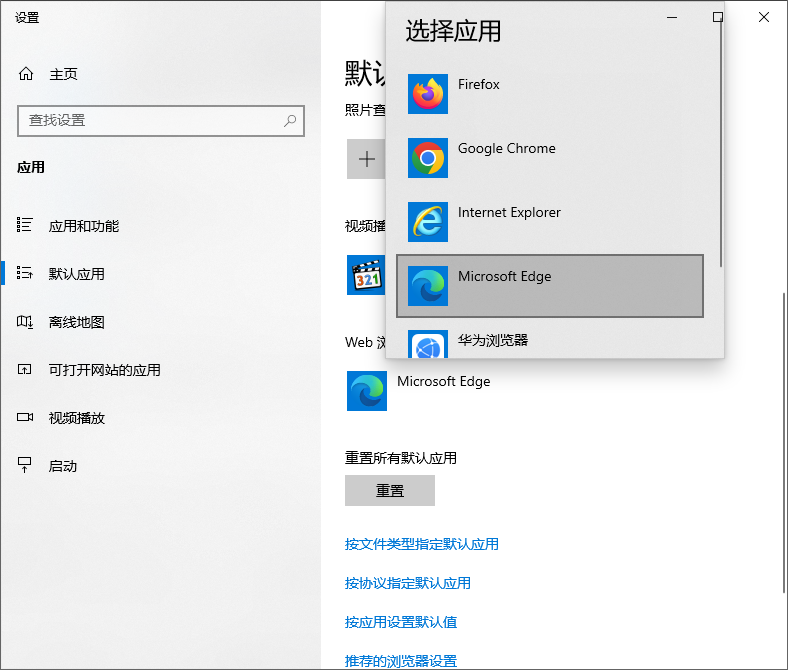Image resolution: width=788 pixels, height=670 pixels.
Task: Click the Huawei browser (华为浏览器) icon
Action: coord(428,344)
